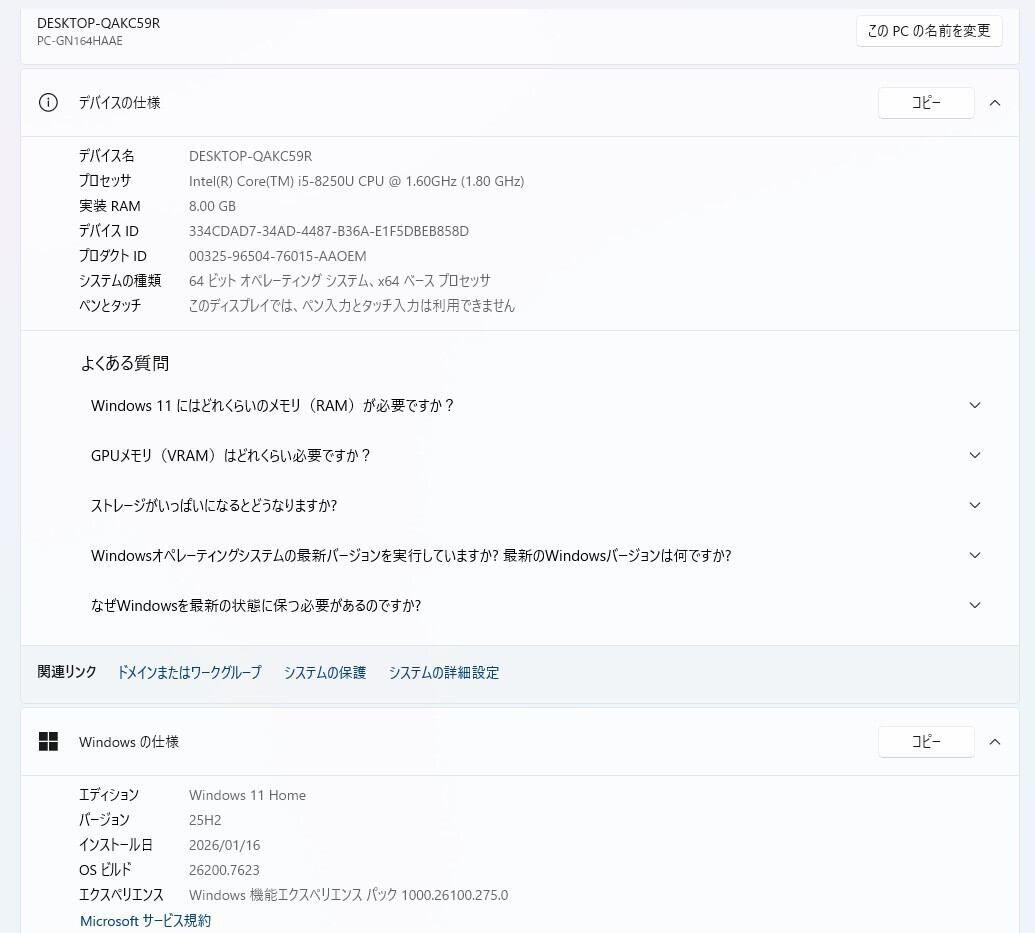
Task: Copy device specifications with コピー button
Action: (x=925, y=102)
